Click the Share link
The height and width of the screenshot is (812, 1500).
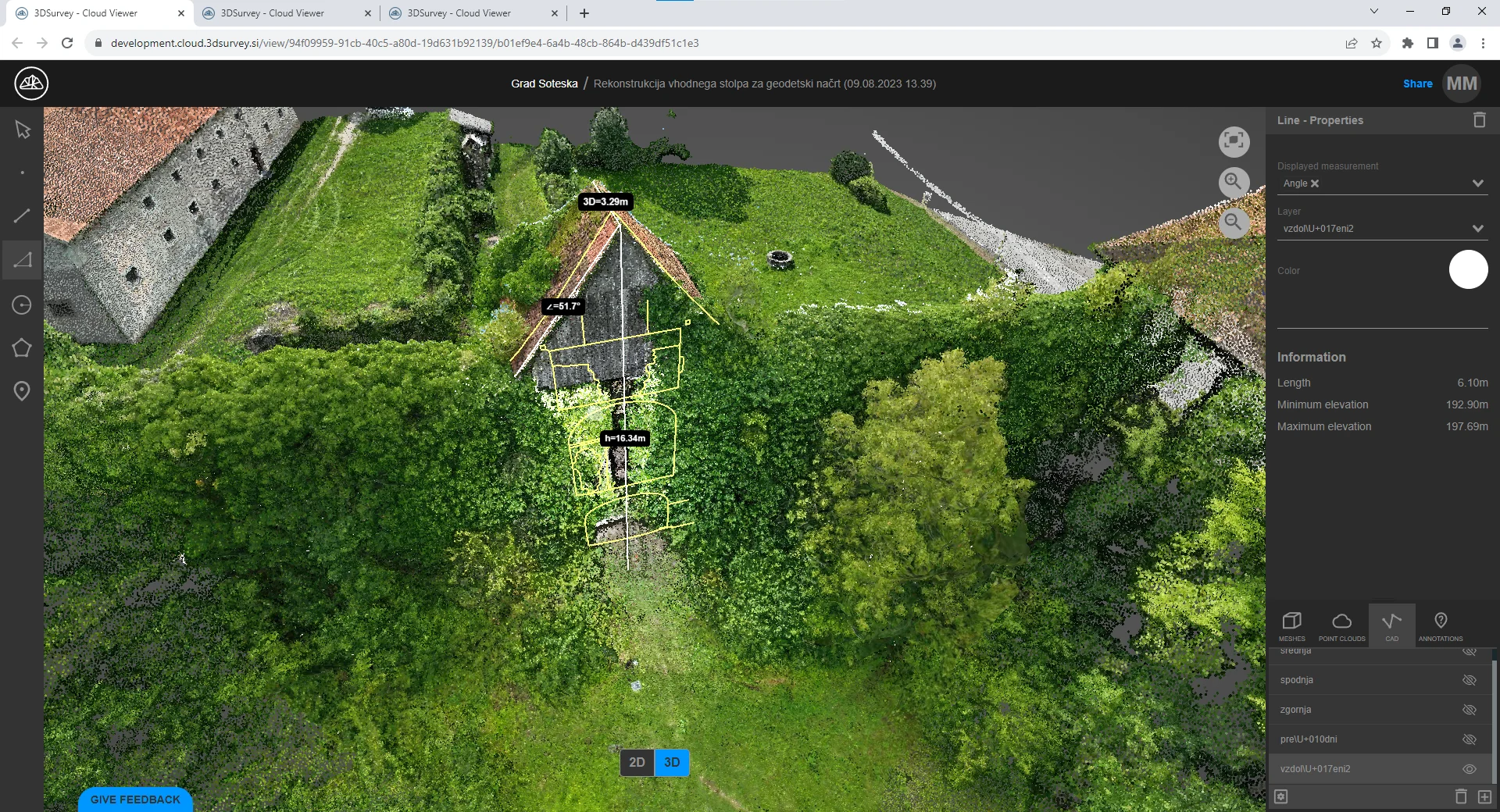[1419, 84]
